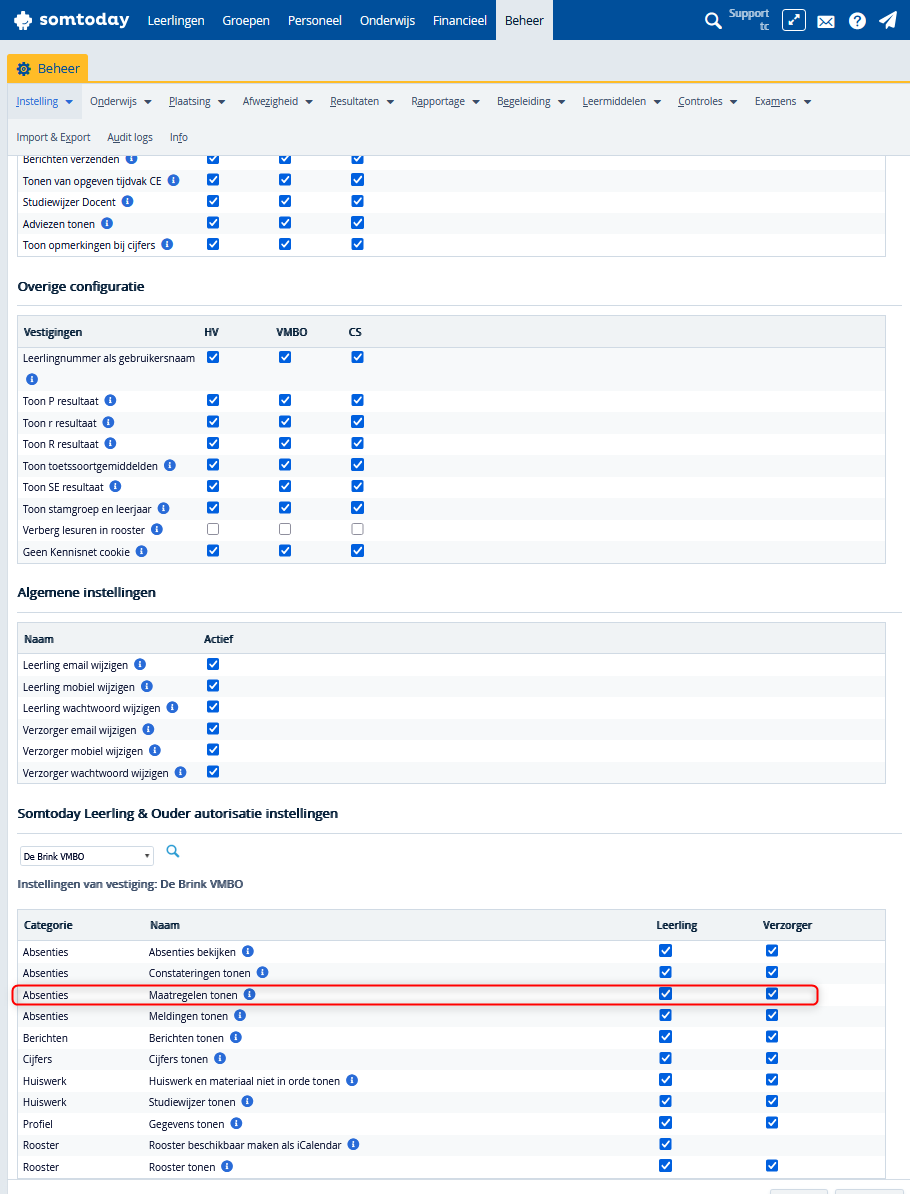Screen dimensions: 910x1194
Task: Enable Verberg lesuren in rooster for HV
Action: [213, 529]
